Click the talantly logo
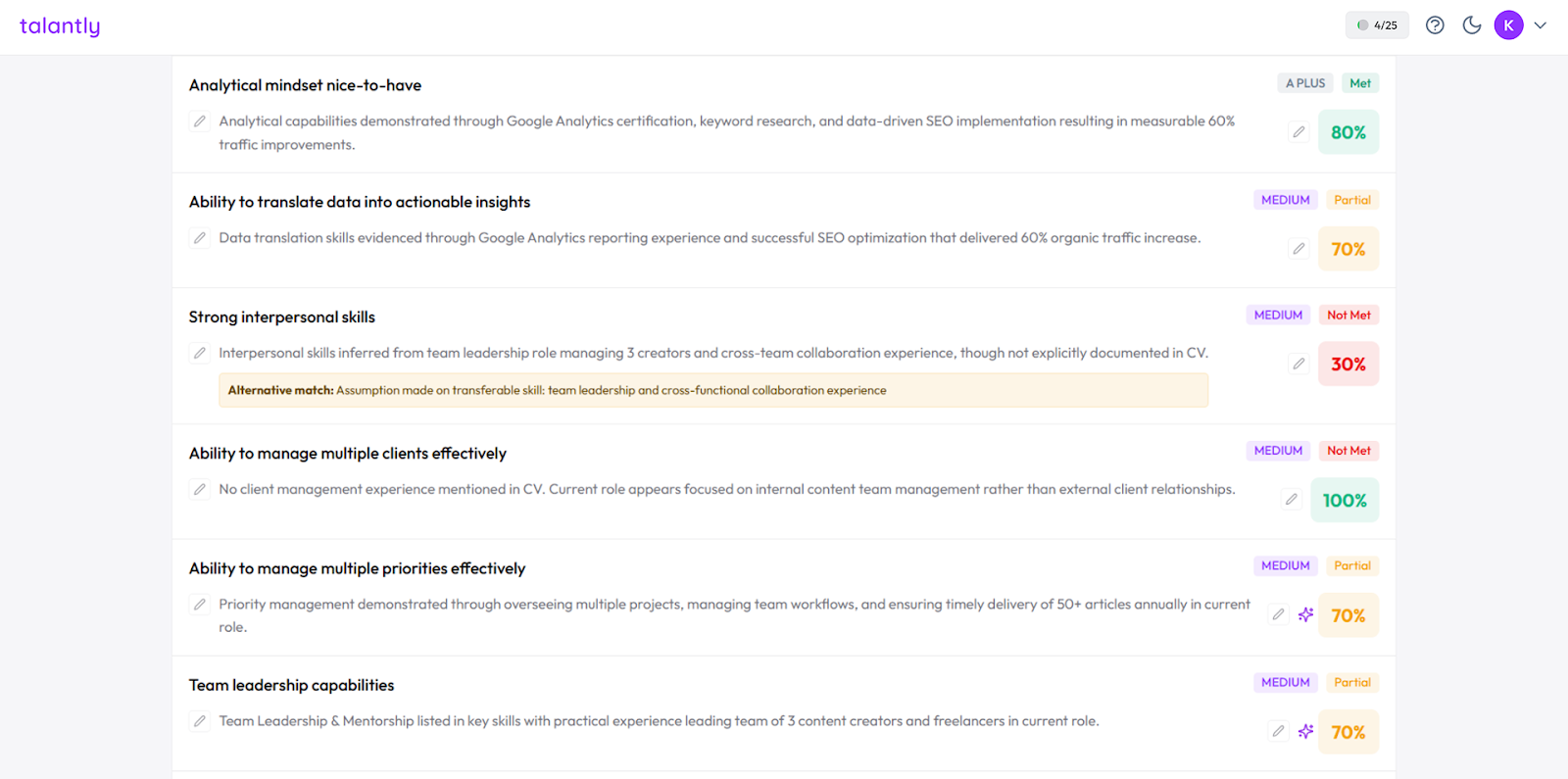The width and height of the screenshot is (1568, 779). click(x=60, y=26)
